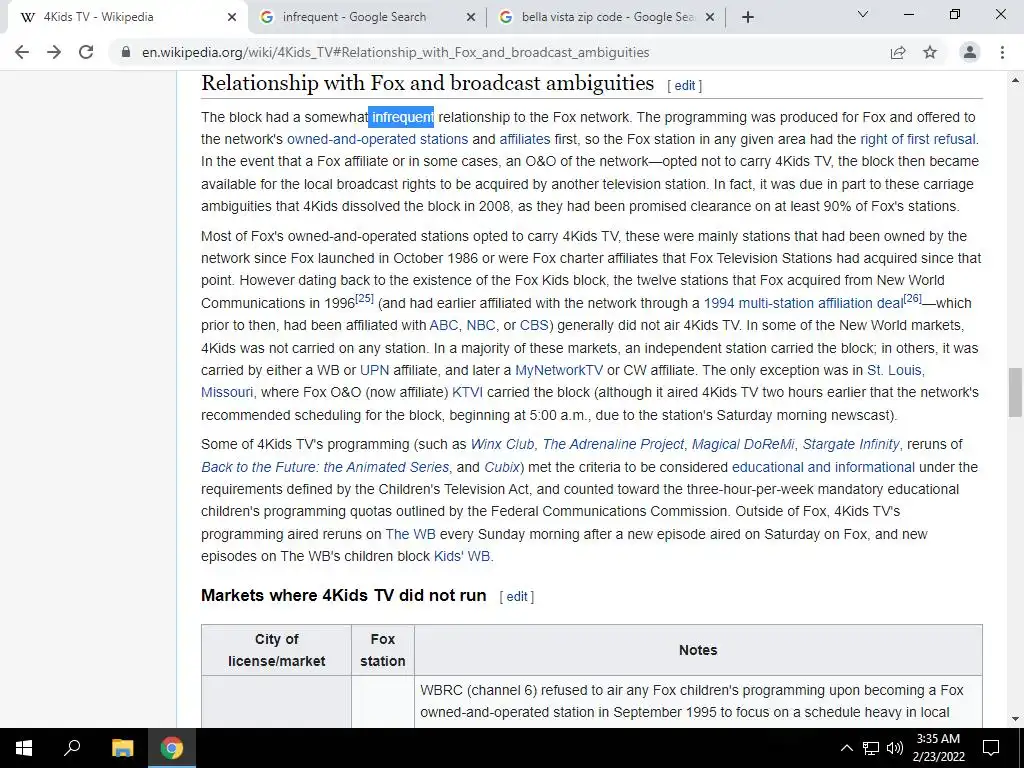The width and height of the screenshot is (1024, 768).
Task: Open the St. Louis, Missouri link
Action: [895, 370]
